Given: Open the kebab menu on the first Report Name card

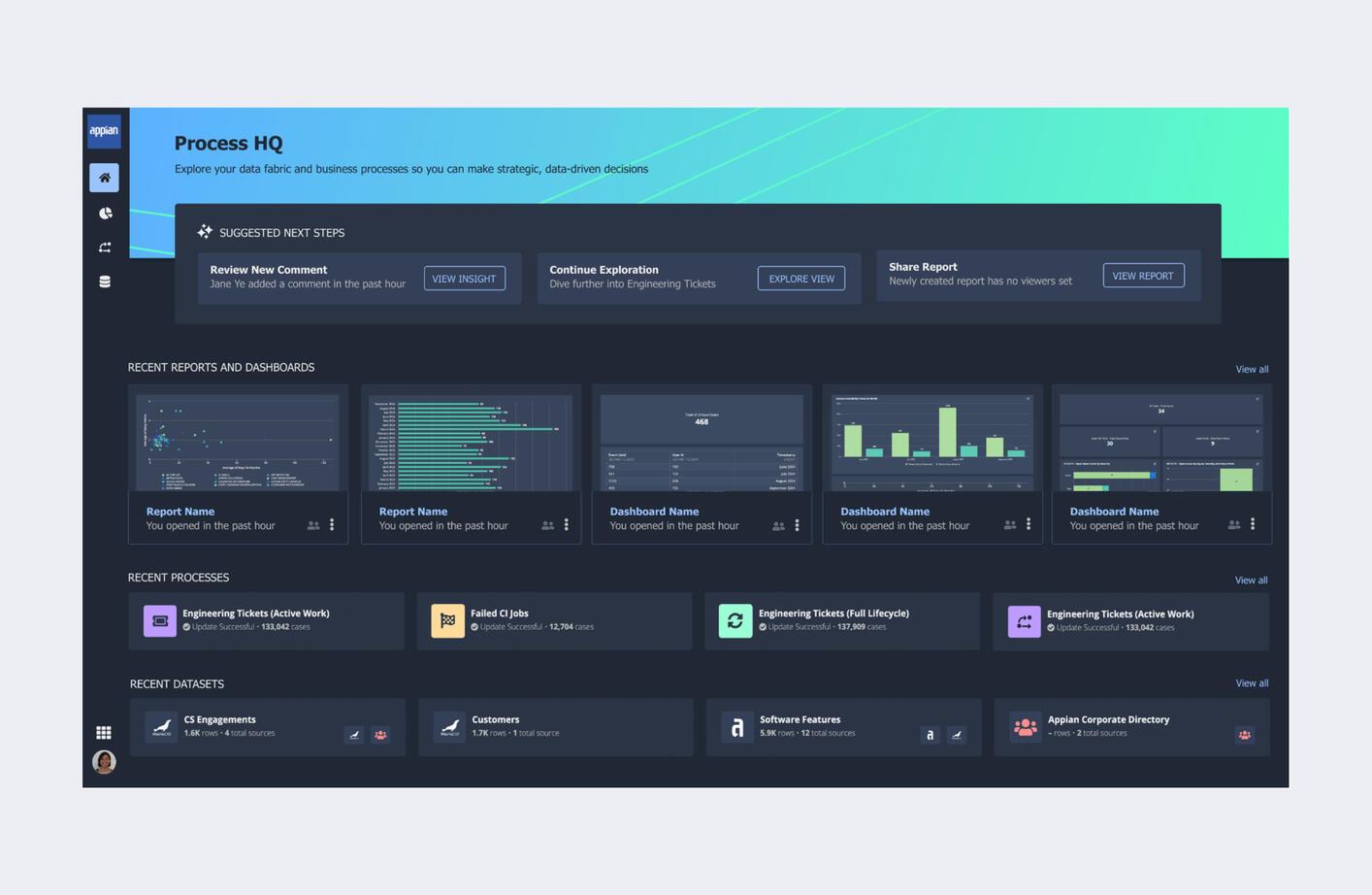Looking at the screenshot, I should [x=334, y=524].
